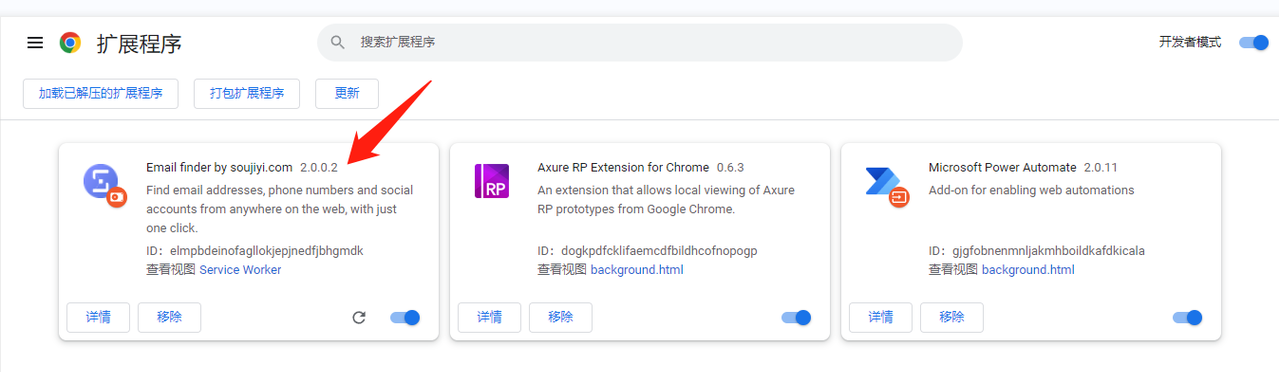This screenshot has width=1279, height=372.
Task: Disable the Axure RP extension
Action: coord(796,318)
